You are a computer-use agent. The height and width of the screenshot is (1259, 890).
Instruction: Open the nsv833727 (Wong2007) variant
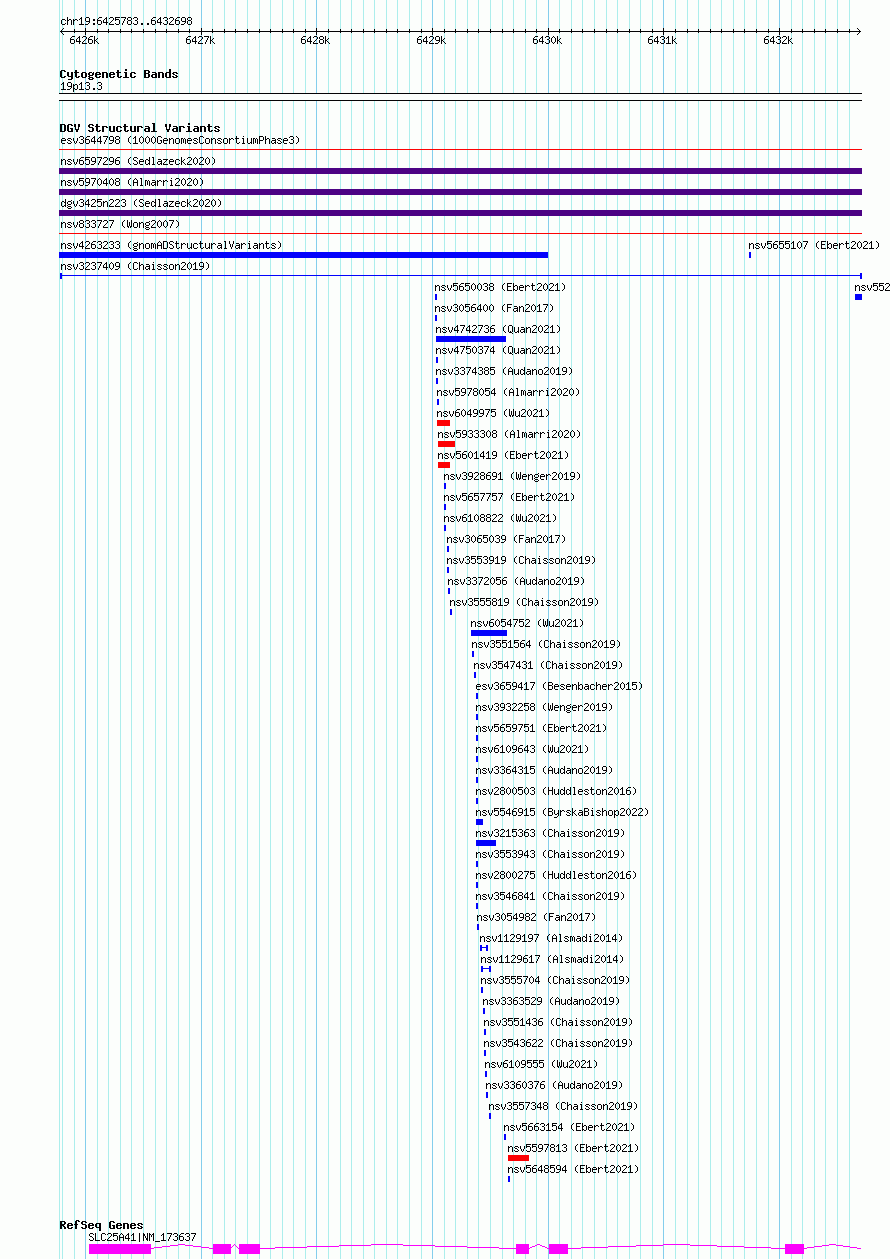point(120,224)
